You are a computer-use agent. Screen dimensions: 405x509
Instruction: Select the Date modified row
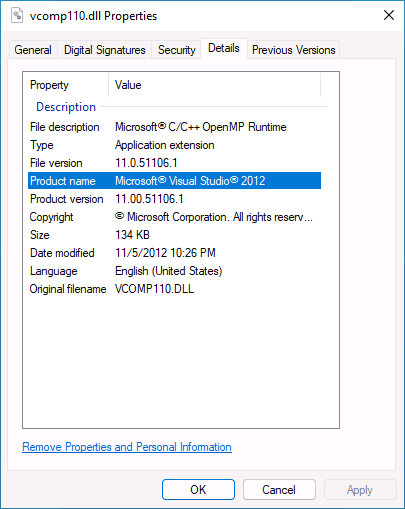coord(174,253)
